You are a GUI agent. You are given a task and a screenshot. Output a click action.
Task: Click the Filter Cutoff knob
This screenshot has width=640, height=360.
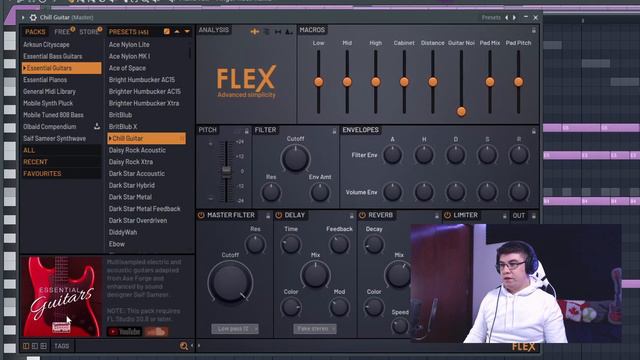295,158
